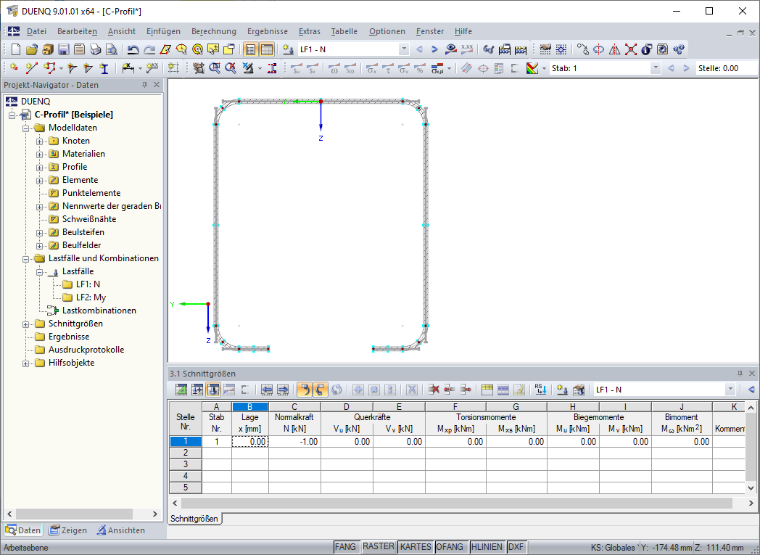760x555 pixels.
Task: Open the print icon in the main toolbar
Action: [x=95, y=49]
